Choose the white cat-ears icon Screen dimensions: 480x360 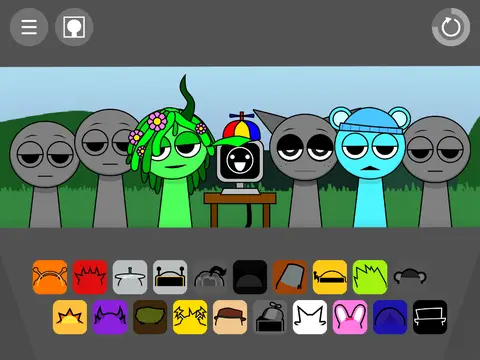click(x=310, y=317)
